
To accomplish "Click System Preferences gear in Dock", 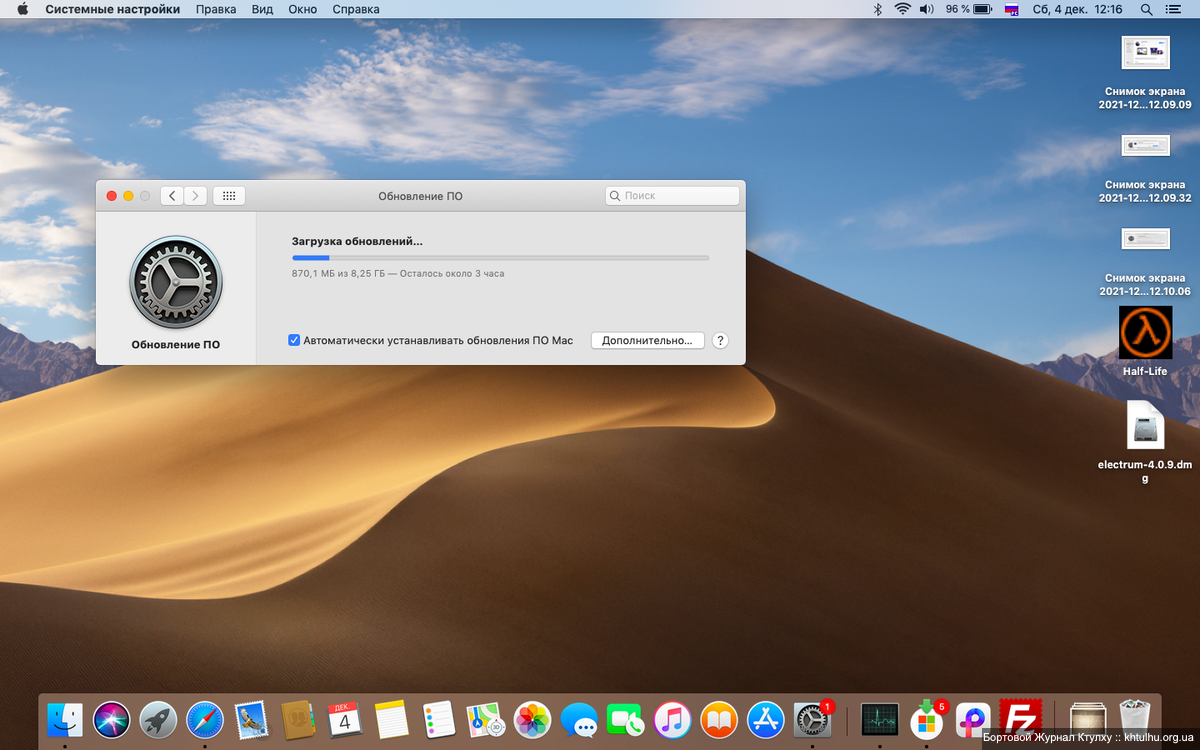I will click(812, 719).
